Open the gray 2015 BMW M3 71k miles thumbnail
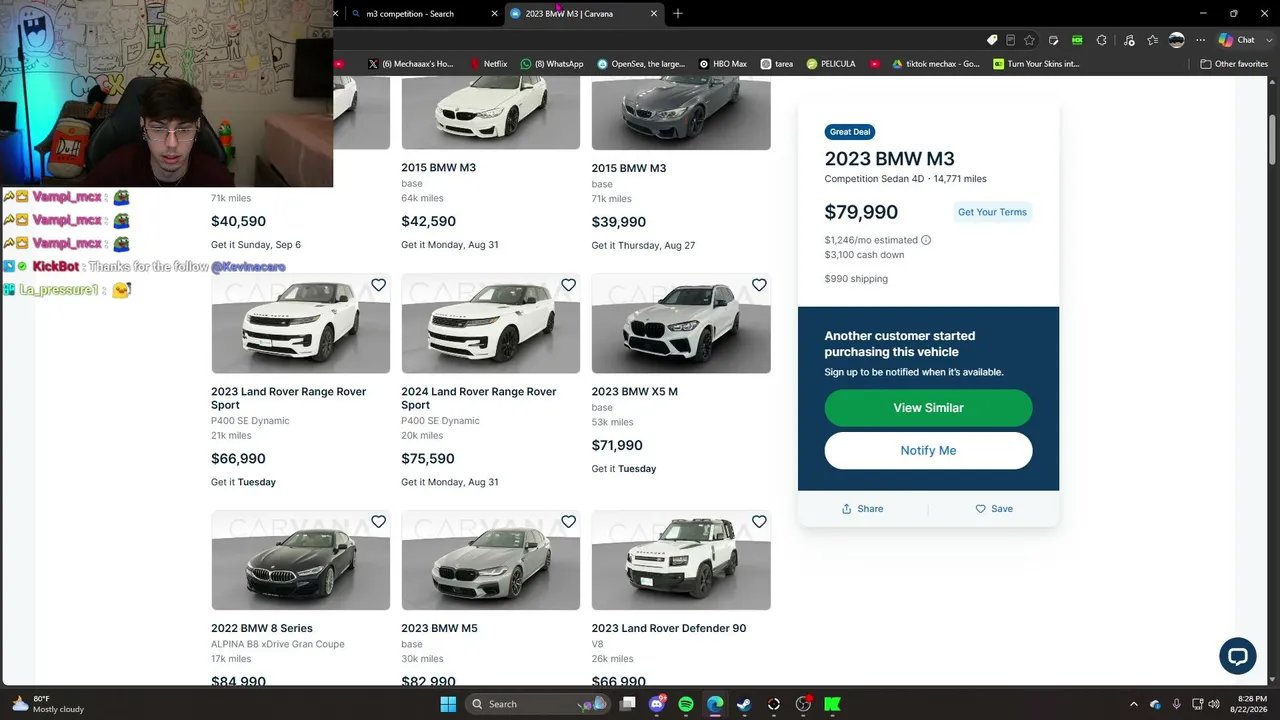 (x=681, y=113)
